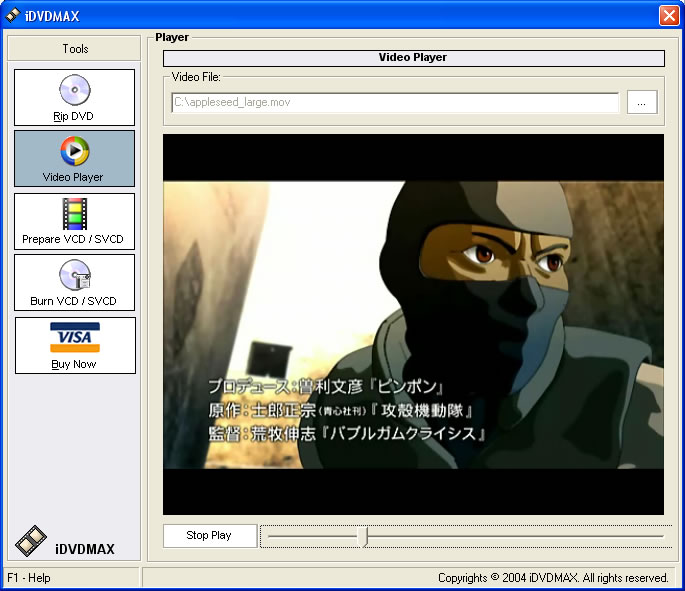
Task: Browse for a video file with ... button
Action: click(x=642, y=102)
